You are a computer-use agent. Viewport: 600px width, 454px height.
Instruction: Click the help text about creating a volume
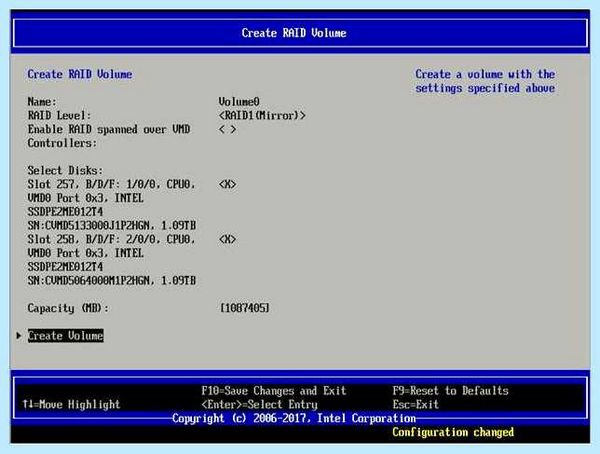(x=485, y=81)
